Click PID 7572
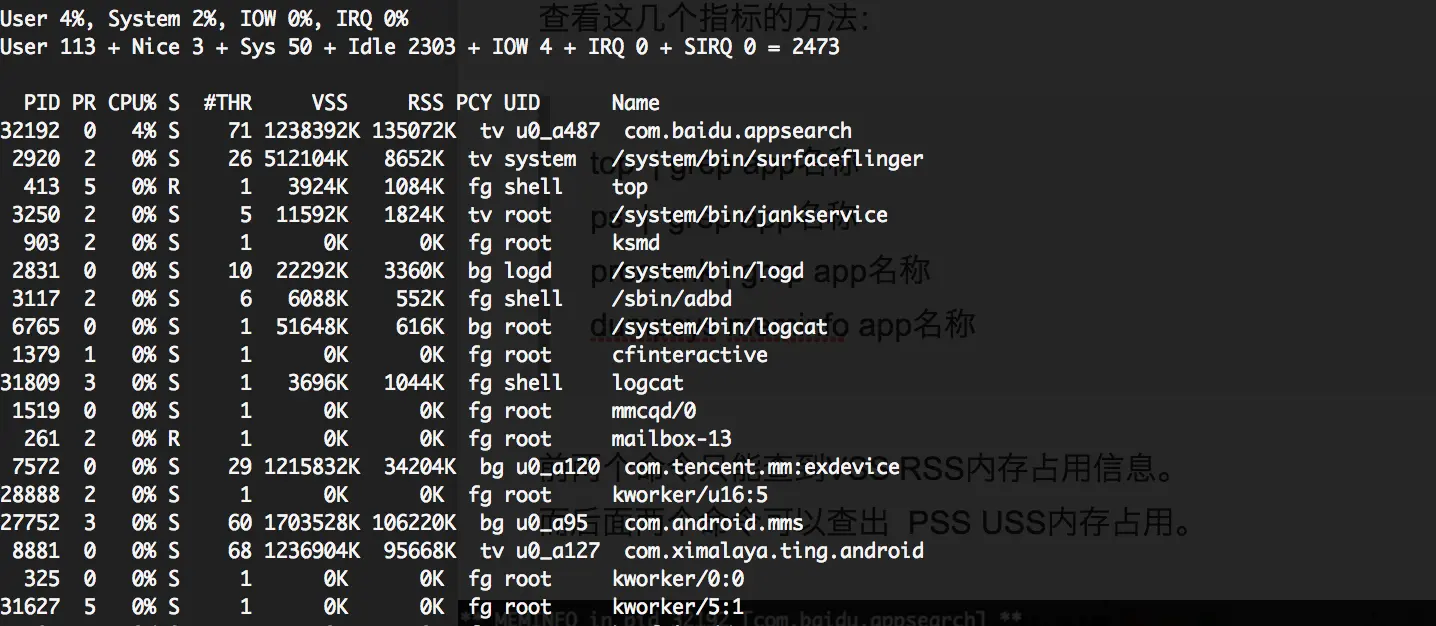The image size is (1436, 626). pos(36,467)
